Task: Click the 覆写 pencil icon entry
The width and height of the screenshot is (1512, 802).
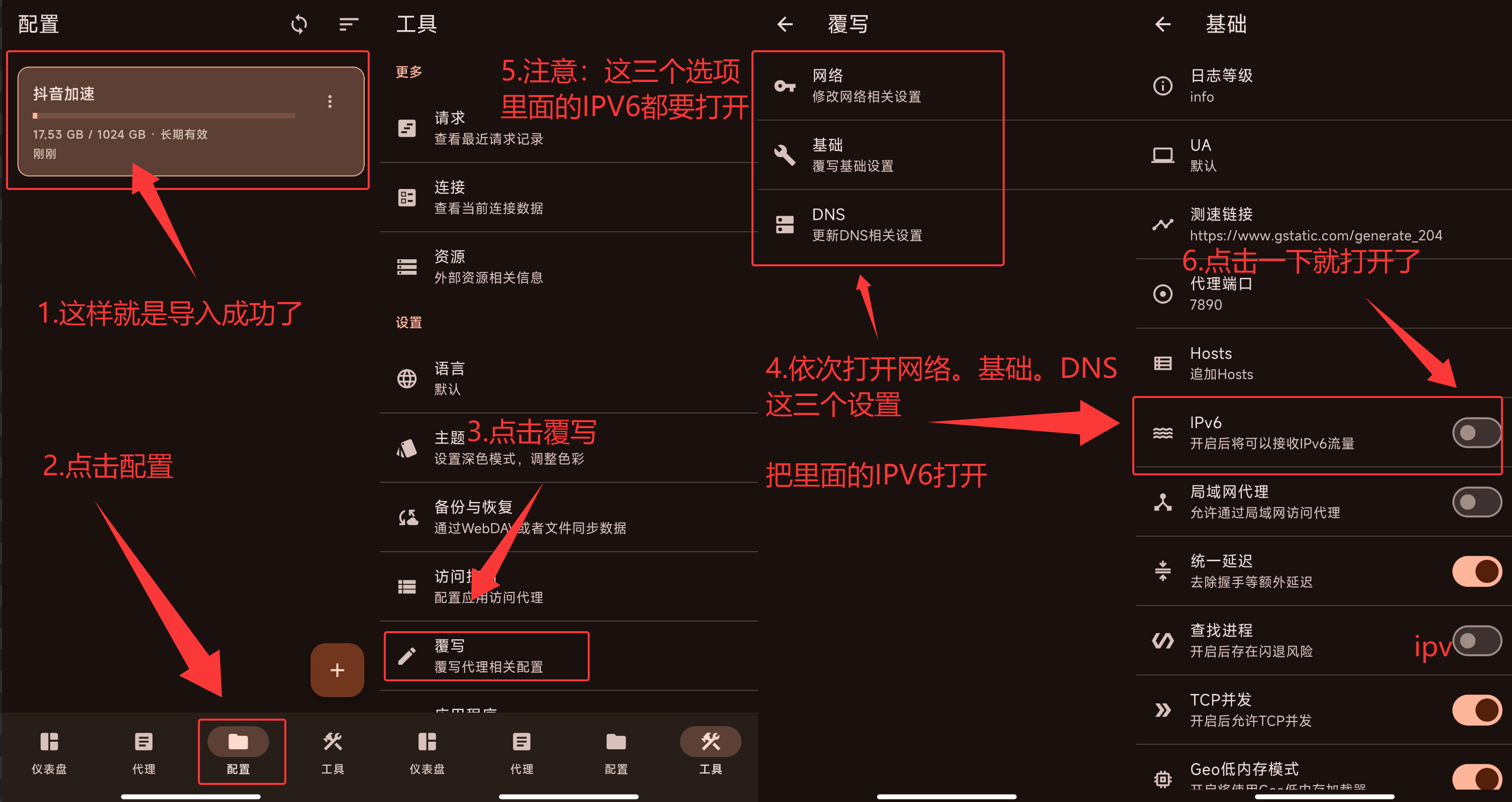Action: tap(407, 656)
